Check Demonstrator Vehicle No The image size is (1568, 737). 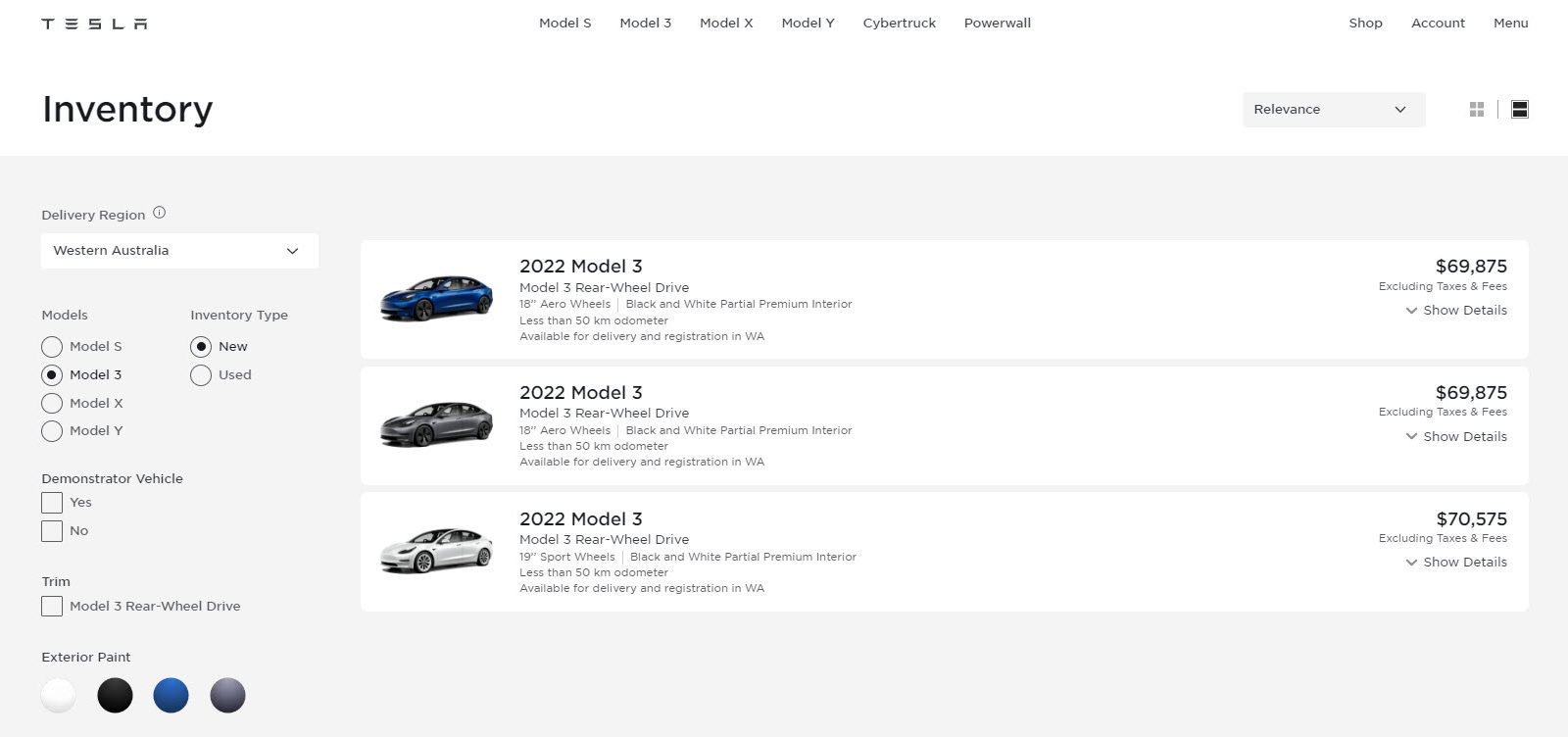coord(52,531)
